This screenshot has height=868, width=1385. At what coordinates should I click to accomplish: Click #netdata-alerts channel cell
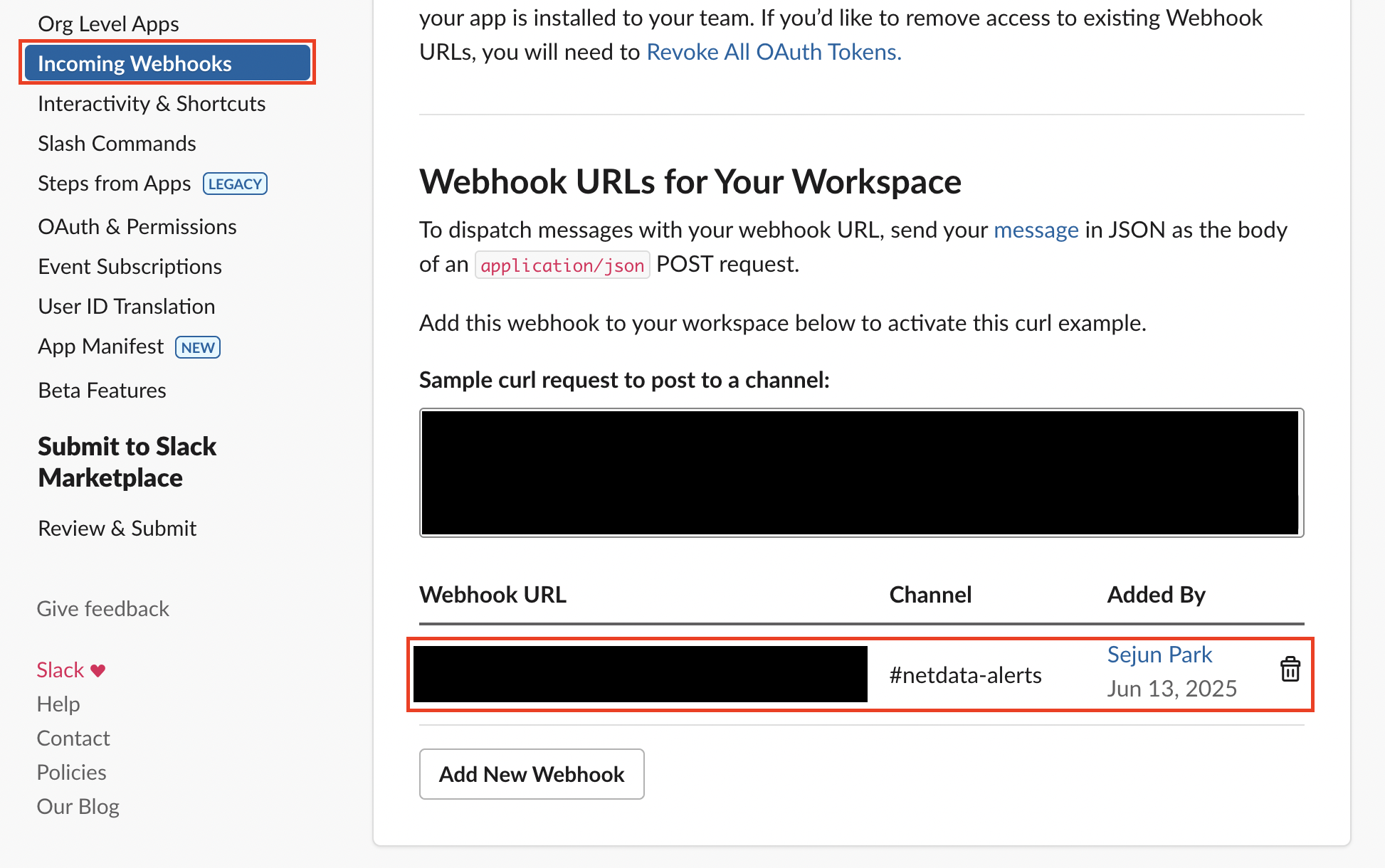point(965,674)
